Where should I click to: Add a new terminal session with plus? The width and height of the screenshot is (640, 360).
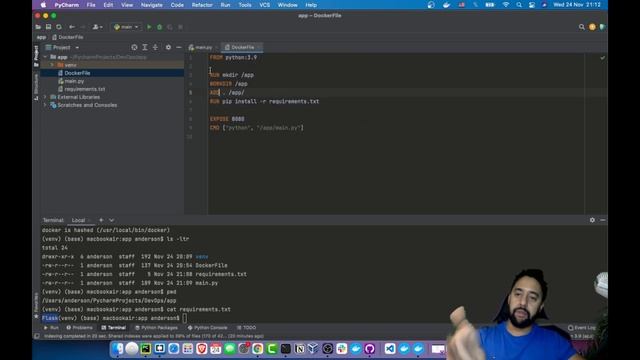tap(101, 220)
